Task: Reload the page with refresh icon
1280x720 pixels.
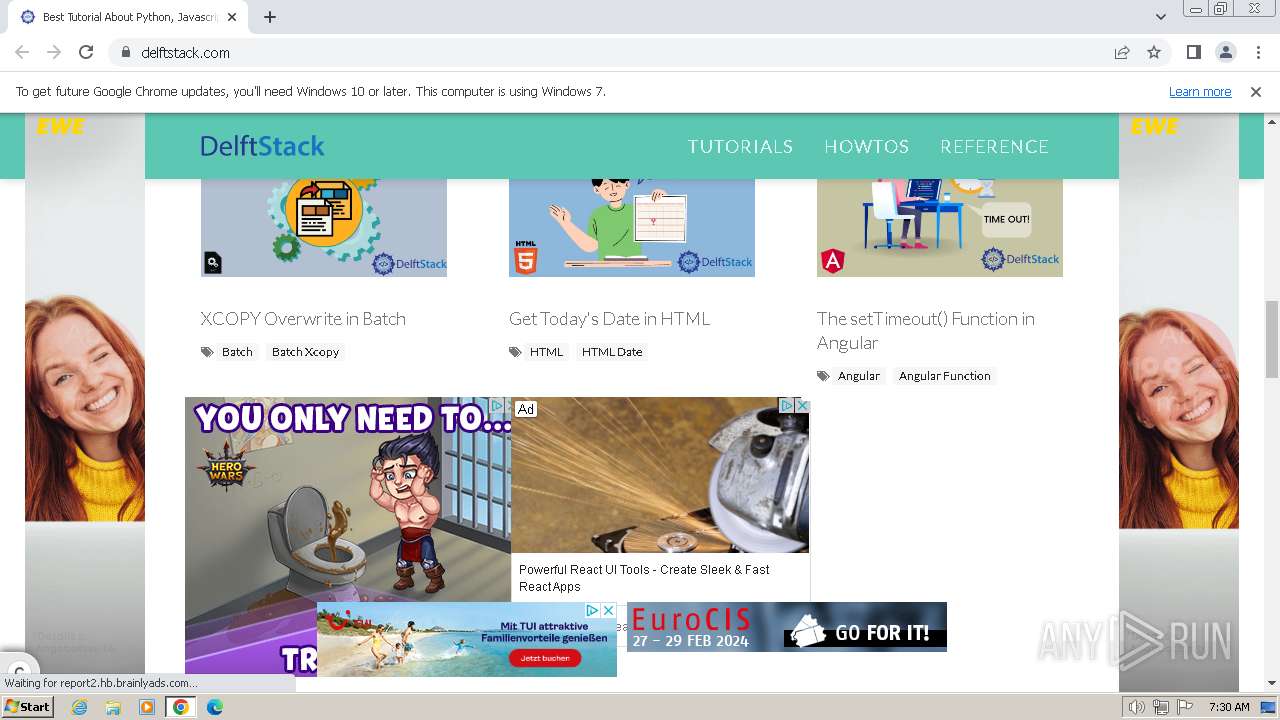Action: (x=86, y=52)
